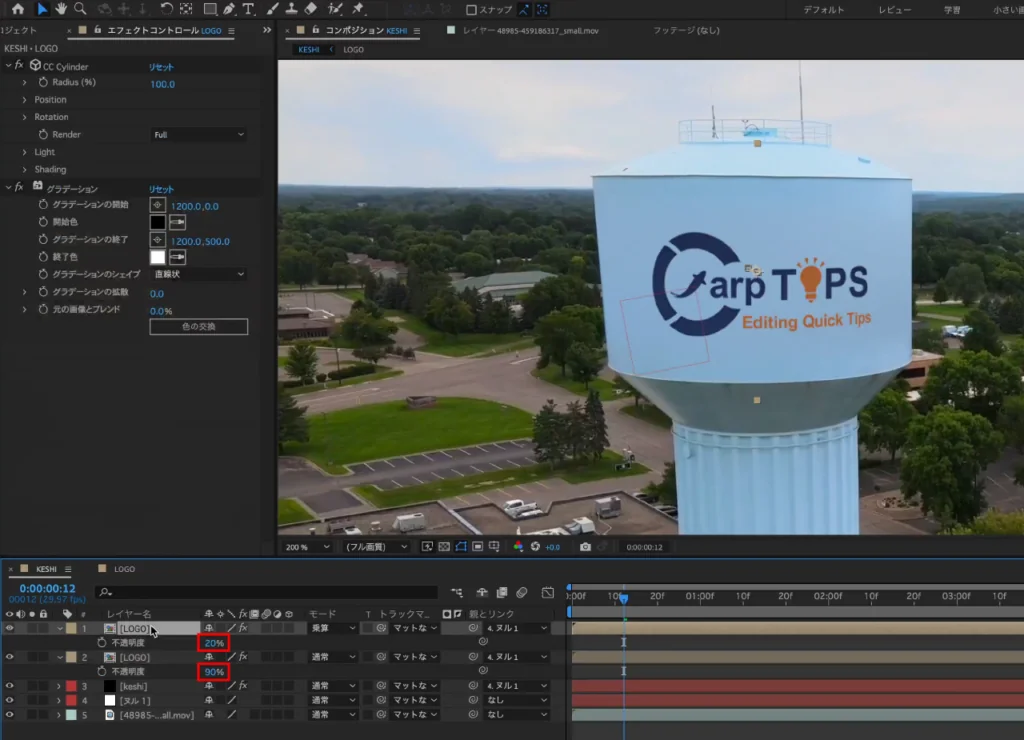Hide layer 1 LOGO with its eye icon
The image size is (1024, 740).
pyautogui.click(x=9, y=628)
